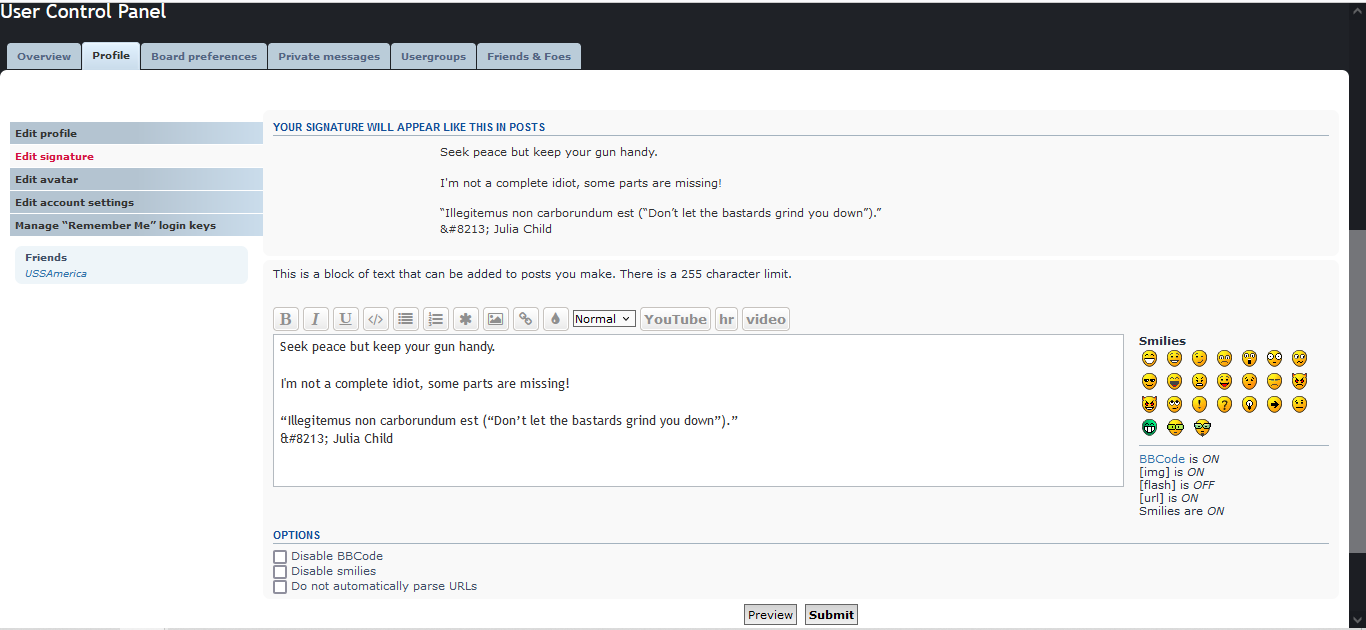Image resolution: width=1366 pixels, height=630 pixels.
Task: Insert the rolling eyes smiley
Action: click(x=1174, y=404)
